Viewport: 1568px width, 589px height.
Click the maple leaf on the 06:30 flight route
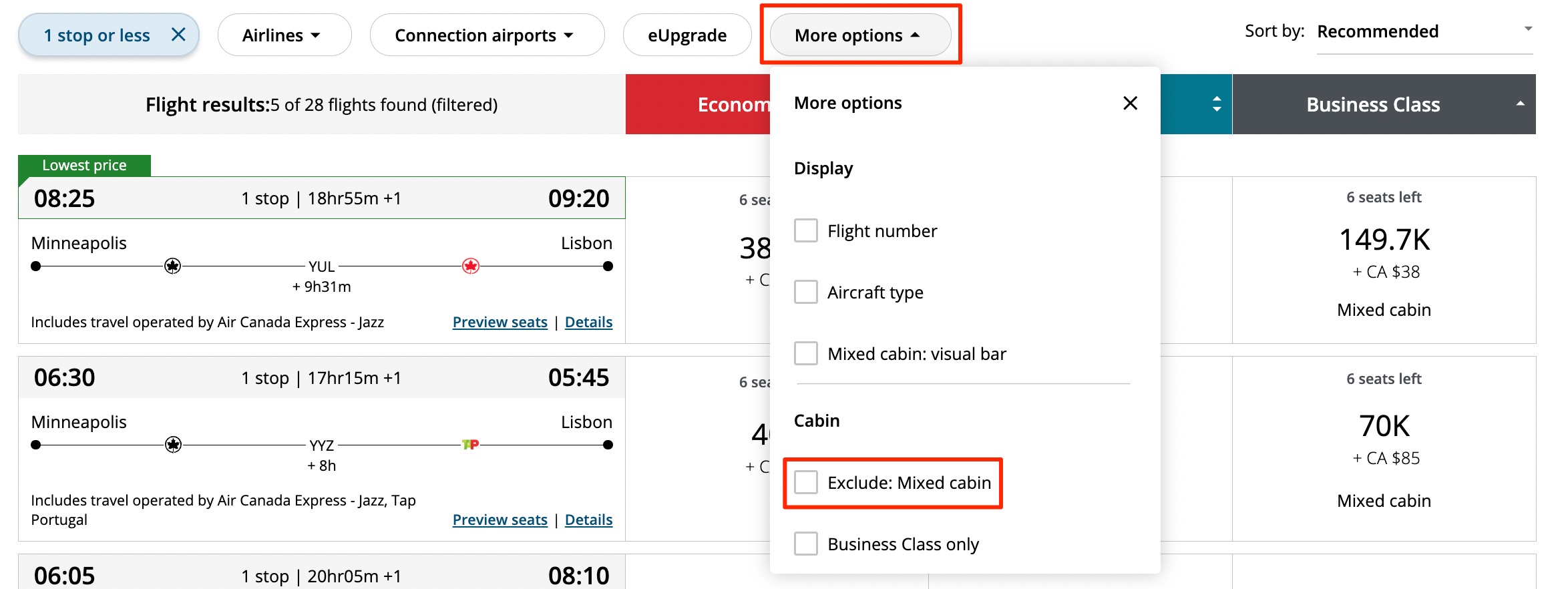click(174, 443)
